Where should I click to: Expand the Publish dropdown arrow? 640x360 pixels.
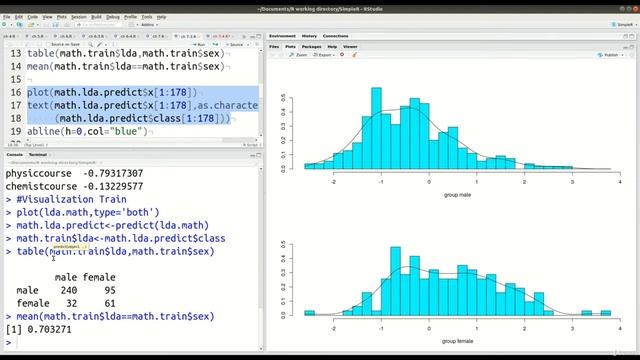coord(623,55)
